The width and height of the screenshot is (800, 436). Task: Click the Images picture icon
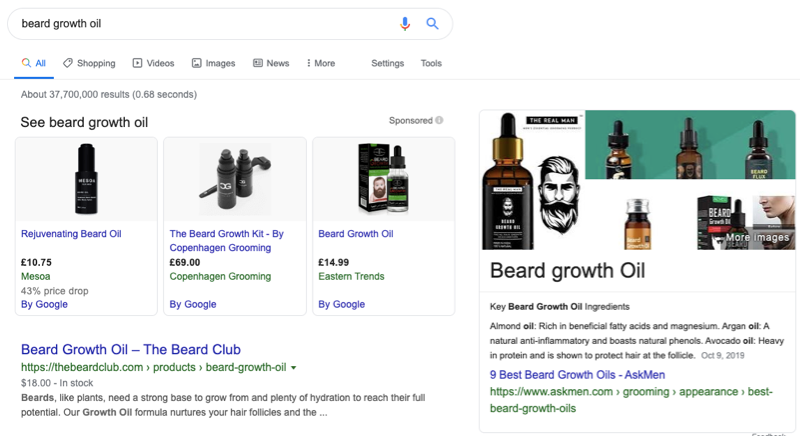coord(197,63)
